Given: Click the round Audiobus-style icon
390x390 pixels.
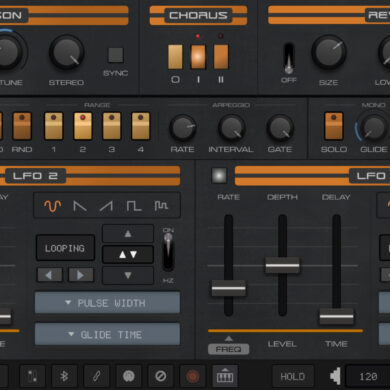Looking at the screenshot, I should 129,376.
